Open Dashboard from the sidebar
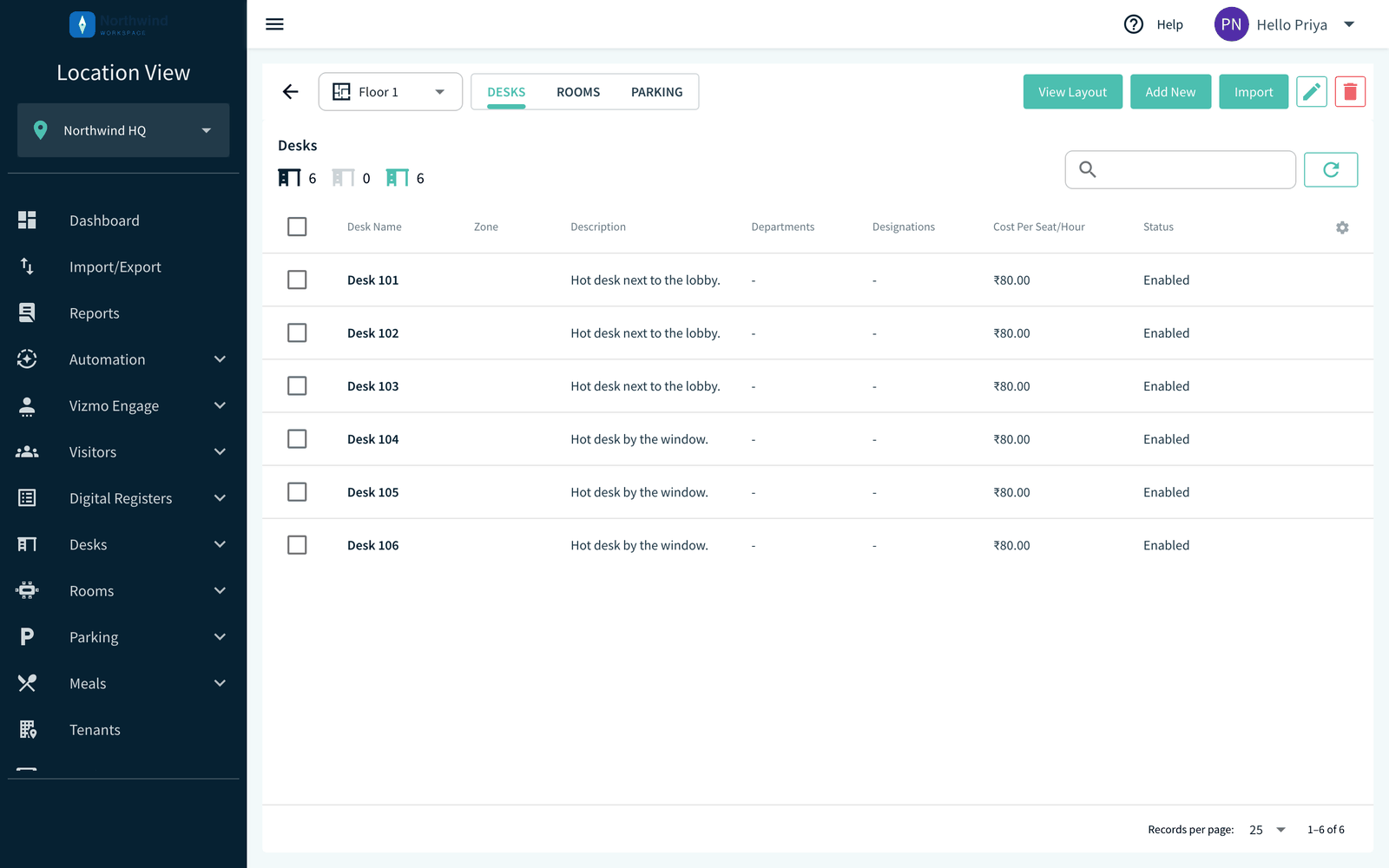The height and width of the screenshot is (868, 1389). click(123, 220)
